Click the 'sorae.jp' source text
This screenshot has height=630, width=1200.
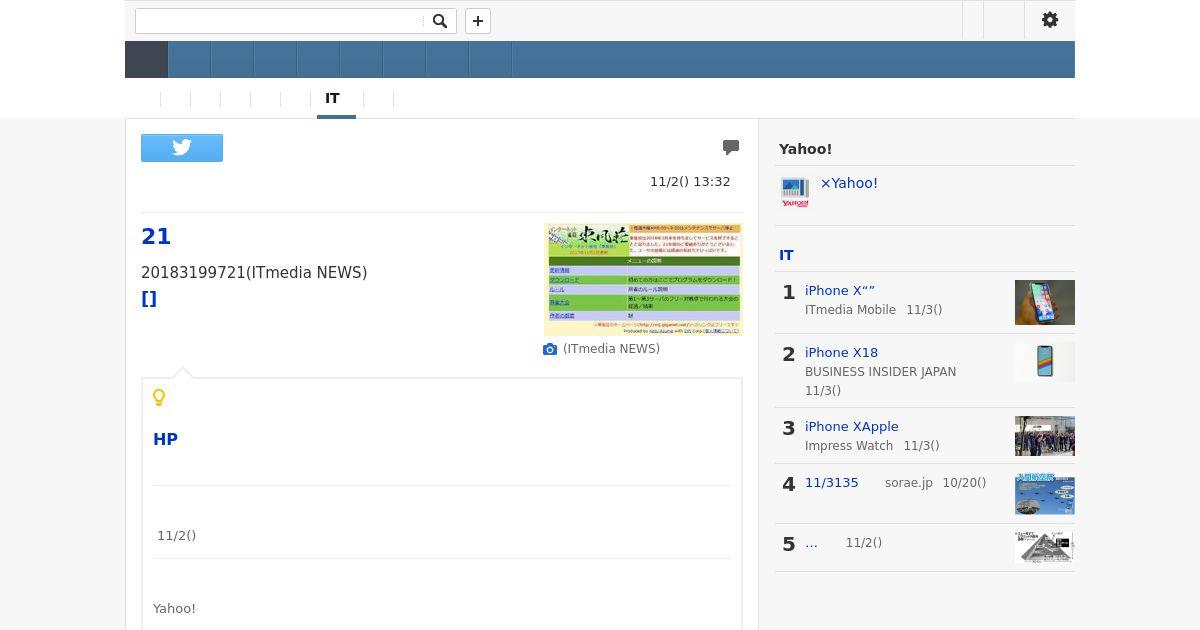pos(909,483)
